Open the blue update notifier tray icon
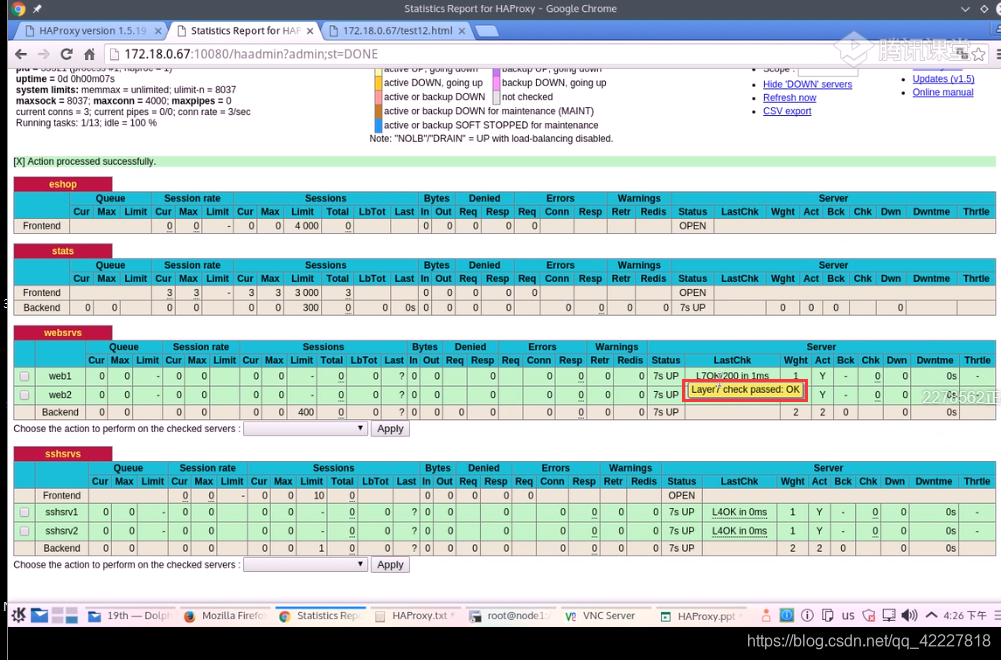 point(786,615)
